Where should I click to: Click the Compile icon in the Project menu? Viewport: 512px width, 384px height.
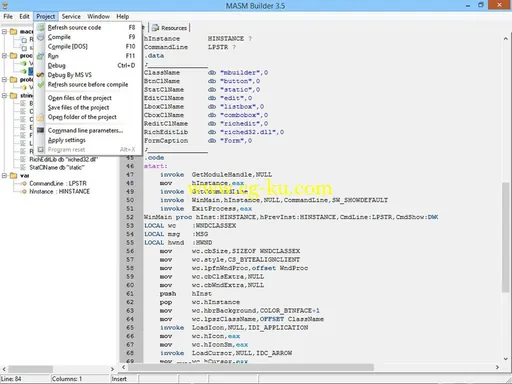(40, 37)
